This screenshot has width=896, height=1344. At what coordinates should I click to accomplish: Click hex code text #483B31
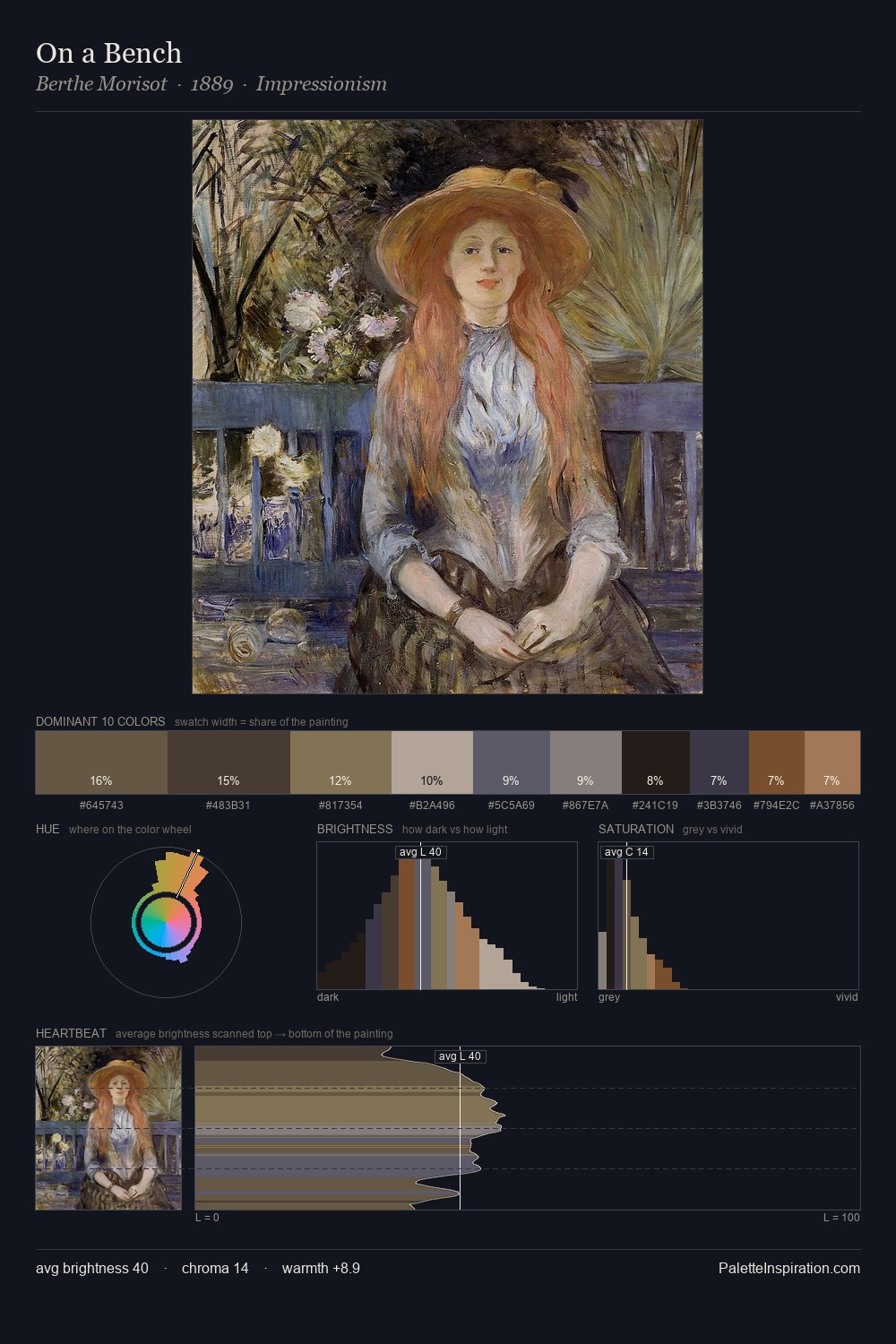(228, 805)
